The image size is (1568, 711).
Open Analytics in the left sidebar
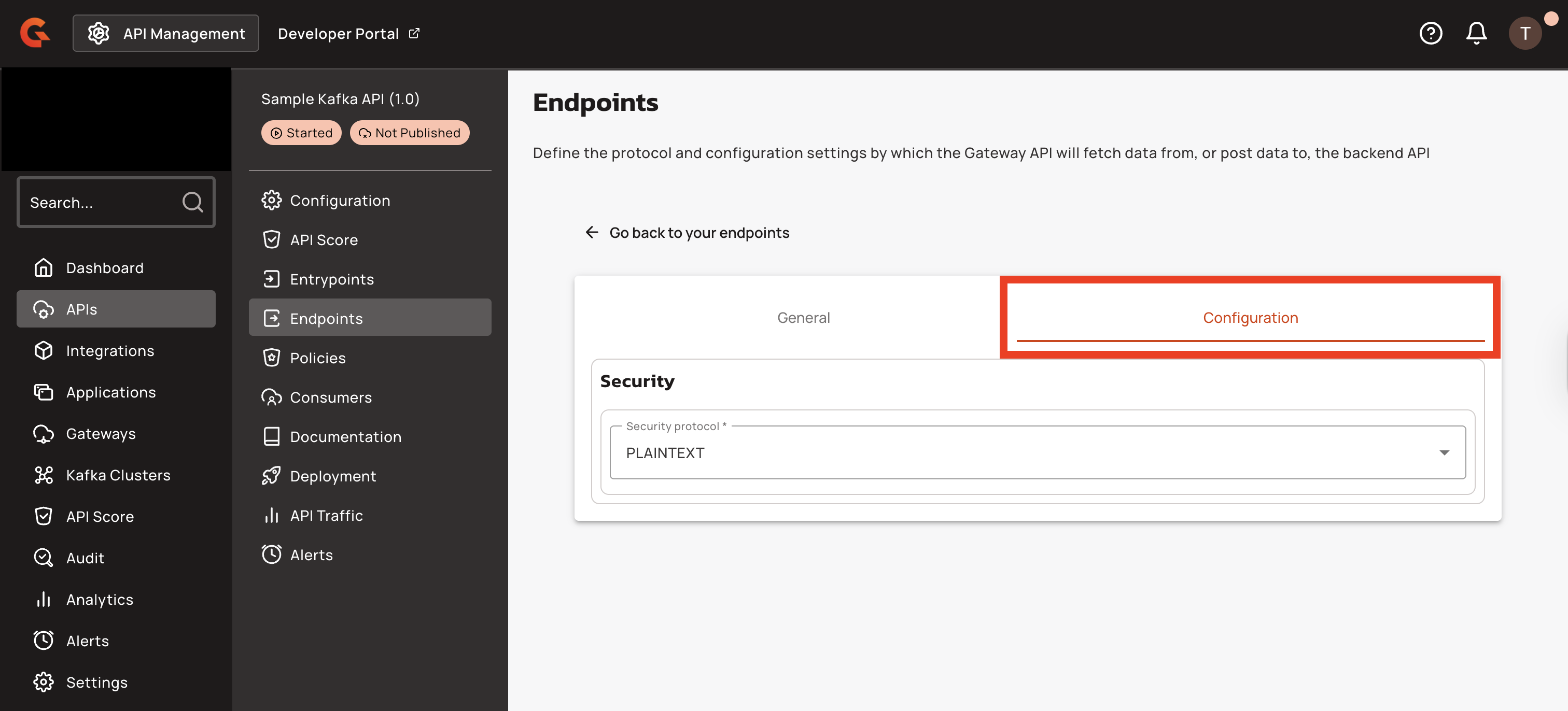pyautogui.click(x=99, y=599)
